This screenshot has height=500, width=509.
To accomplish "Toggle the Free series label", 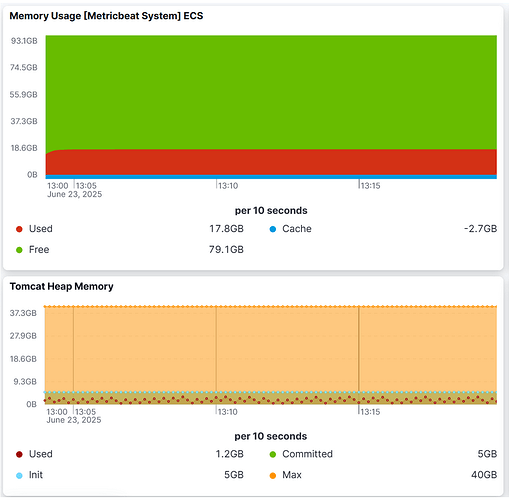I will (x=39, y=249).
